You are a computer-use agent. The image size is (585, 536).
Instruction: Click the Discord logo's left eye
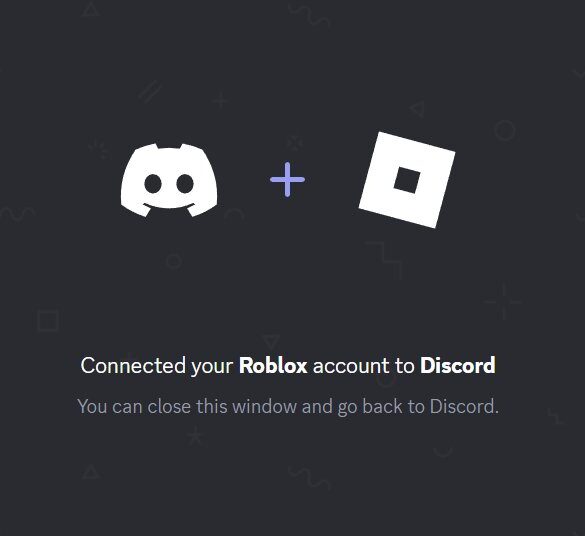coord(153,184)
